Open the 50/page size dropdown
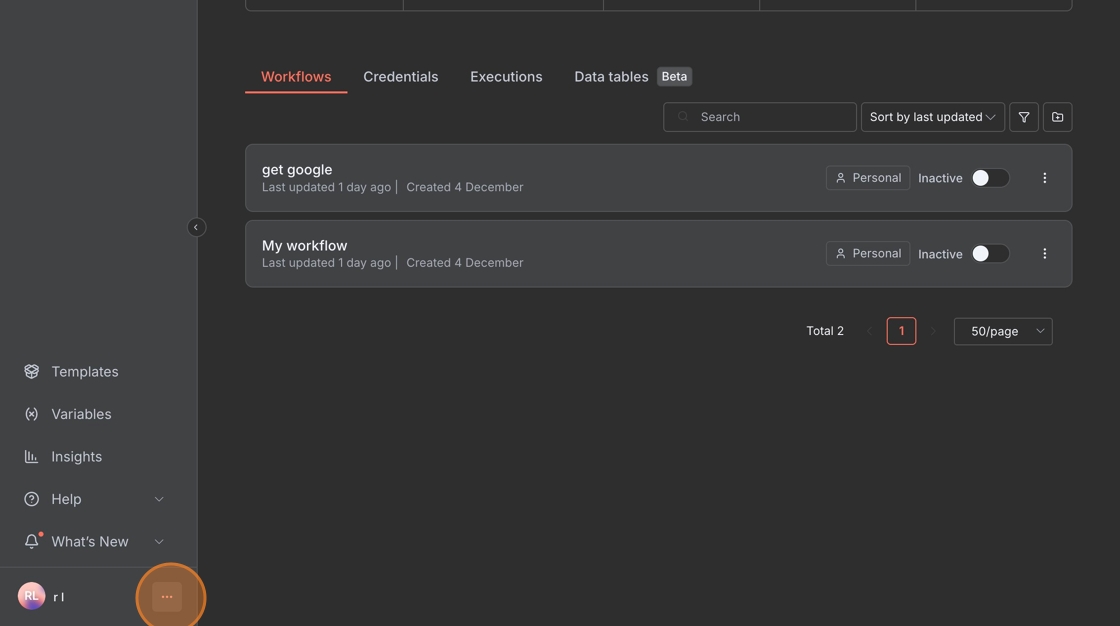1120x626 pixels. point(1002,331)
